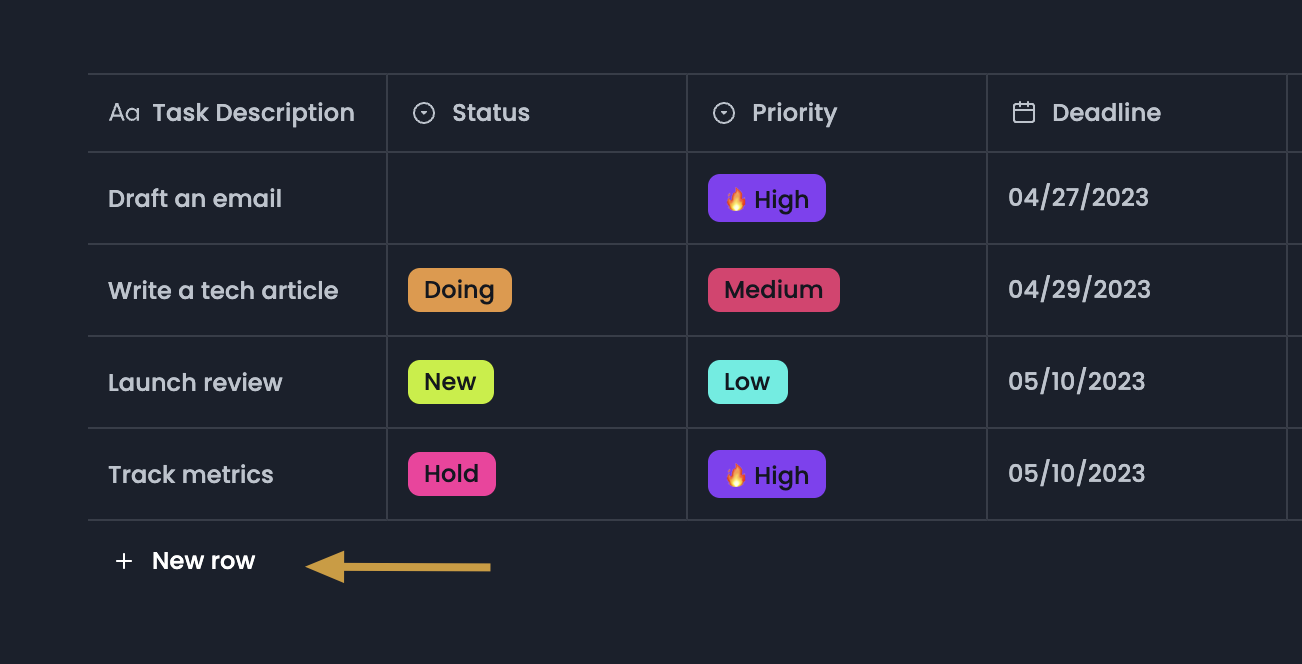Open the empty Status cell for Draft an email
Image resolution: width=1302 pixels, height=664 pixels.
point(537,199)
